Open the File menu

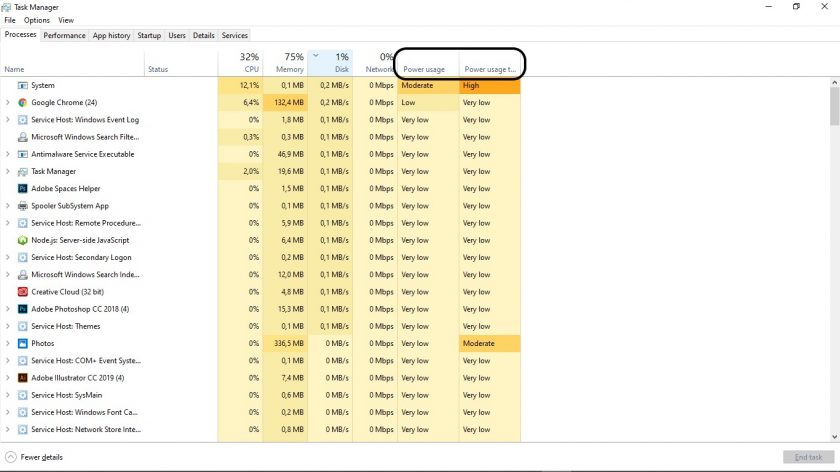click(x=10, y=20)
